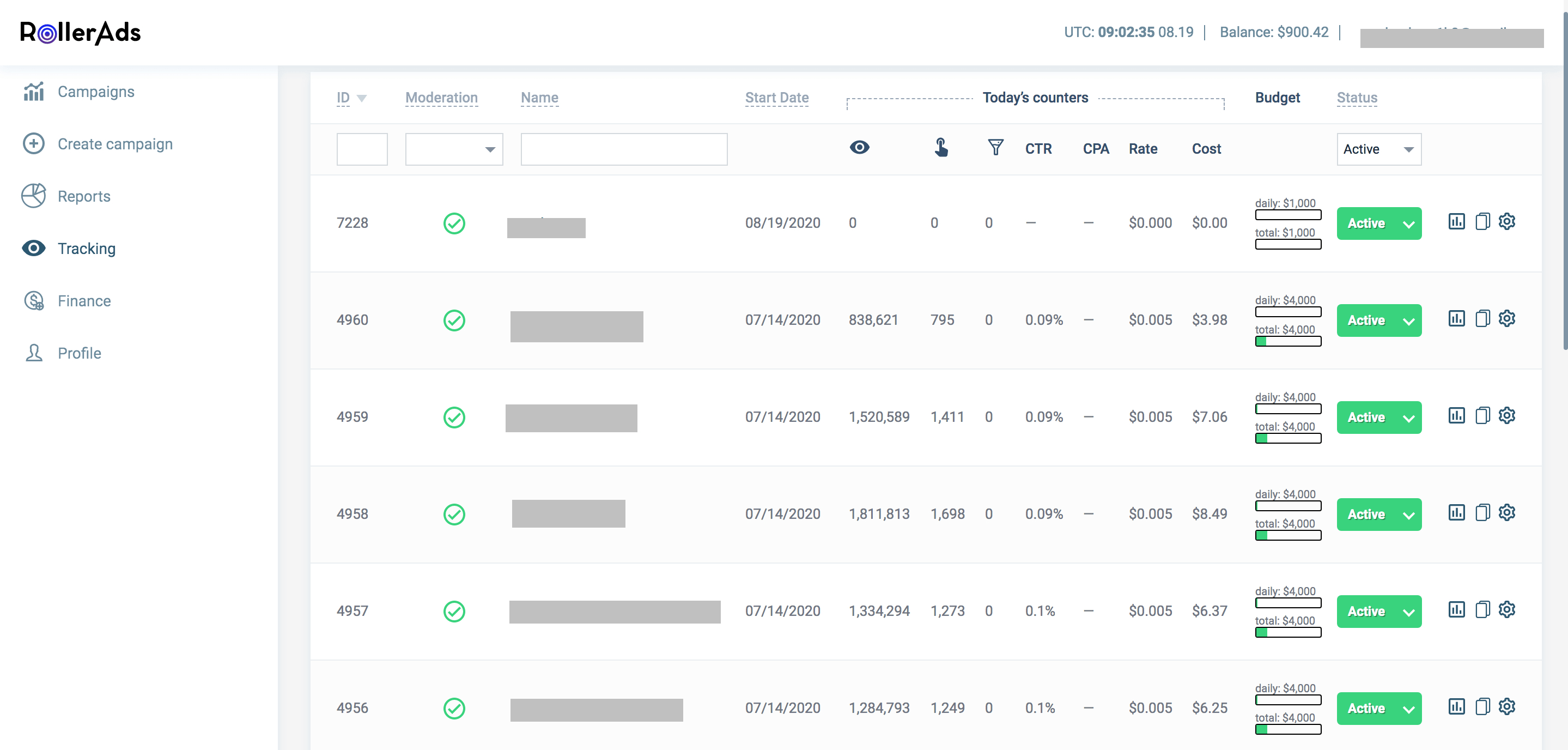Click the Create campaign plus icon
1568x750 pixels.
point(33,144)
